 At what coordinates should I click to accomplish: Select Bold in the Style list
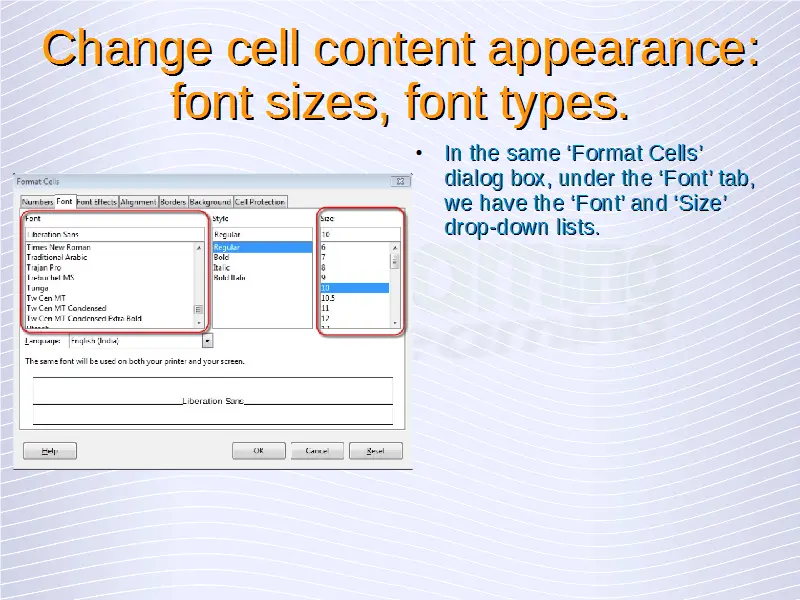pyautogui.click(x=221, y=257)
